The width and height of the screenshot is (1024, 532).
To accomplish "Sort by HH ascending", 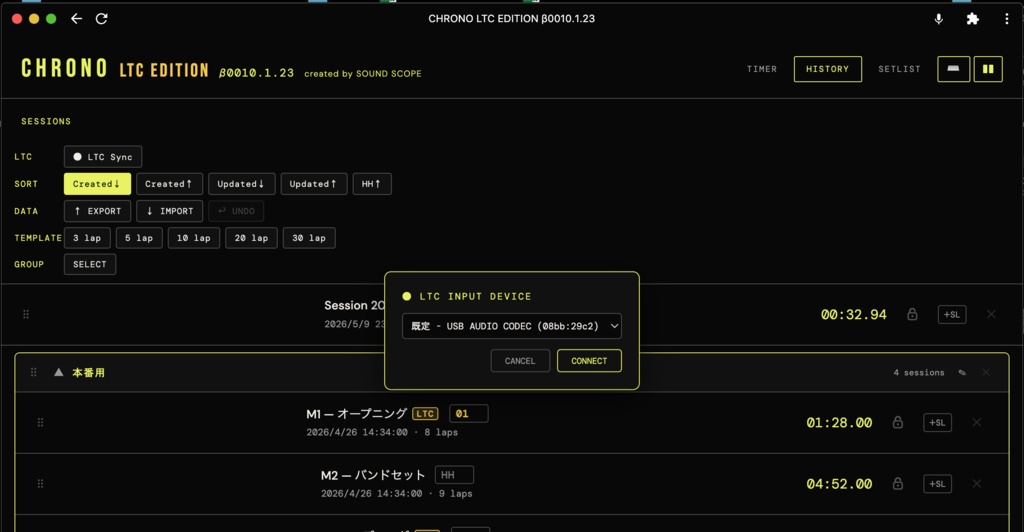I will click(x=372, y=184).
